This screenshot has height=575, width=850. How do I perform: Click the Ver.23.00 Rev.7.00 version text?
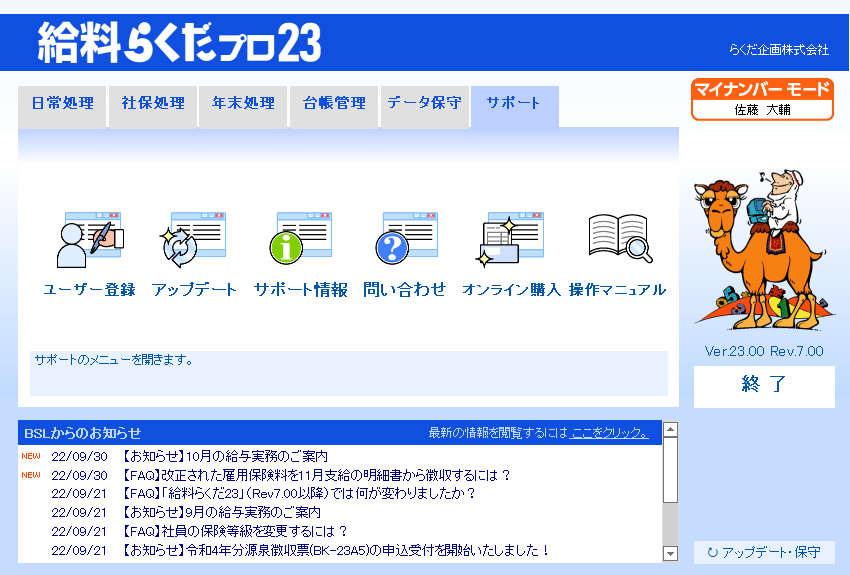click(x=764, y=351)
